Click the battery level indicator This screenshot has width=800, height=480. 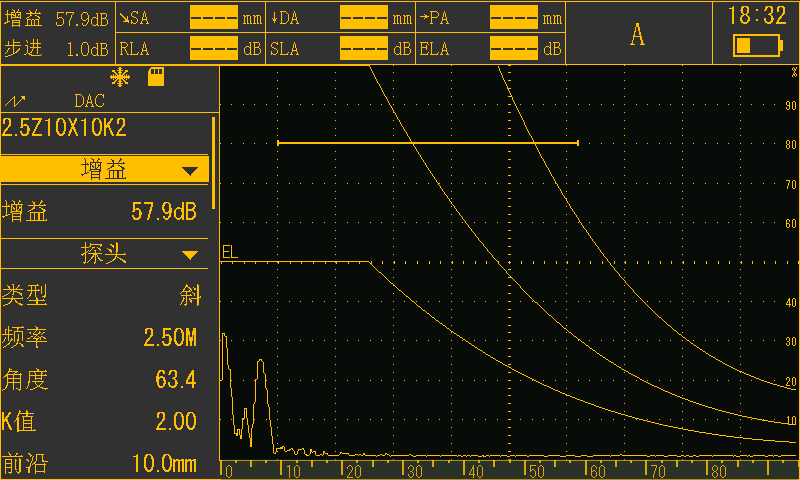[758, 45]
